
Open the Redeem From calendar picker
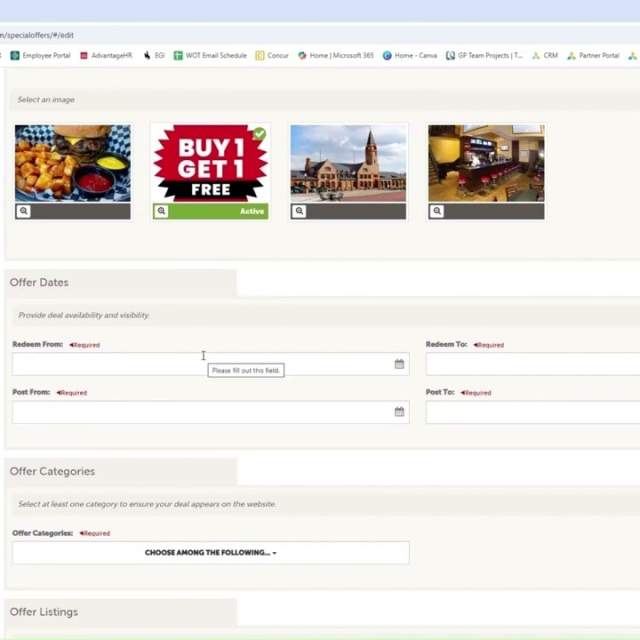(399, 364)
